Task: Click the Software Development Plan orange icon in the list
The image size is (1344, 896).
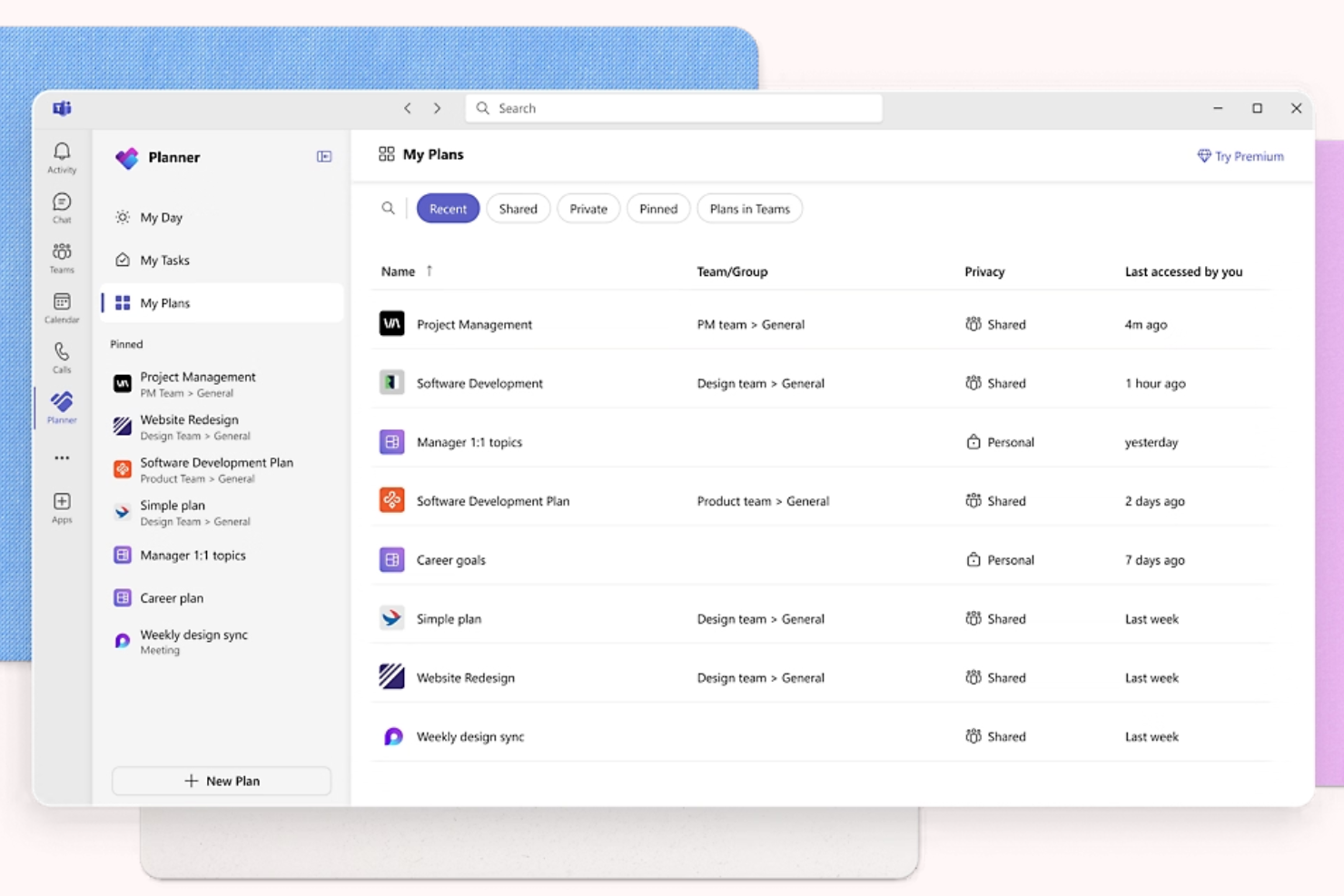Action: point(391,500)
